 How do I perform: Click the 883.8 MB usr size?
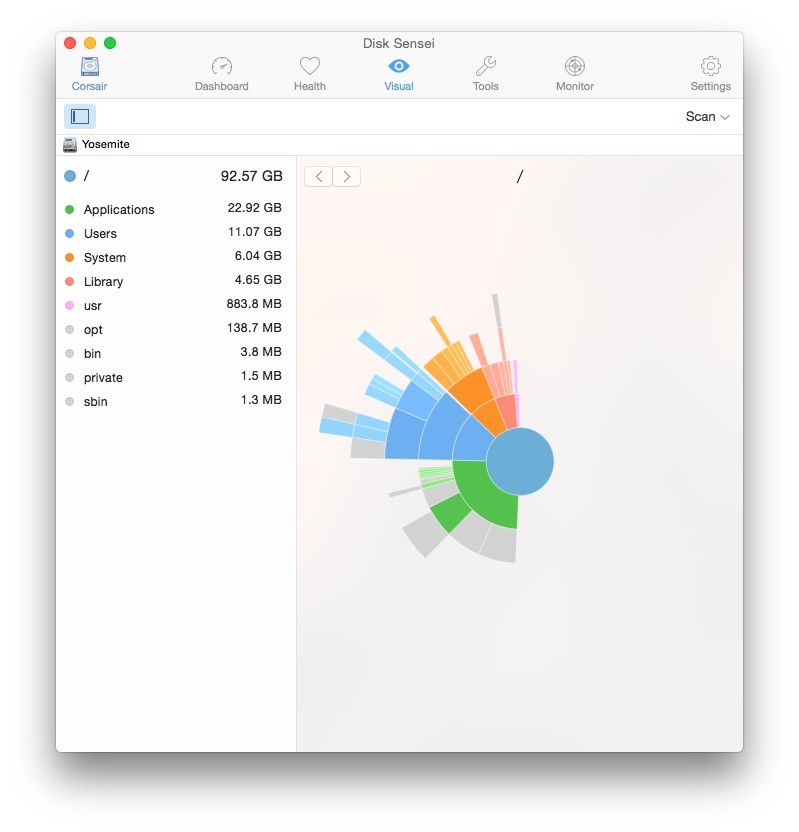pos(254,304)
